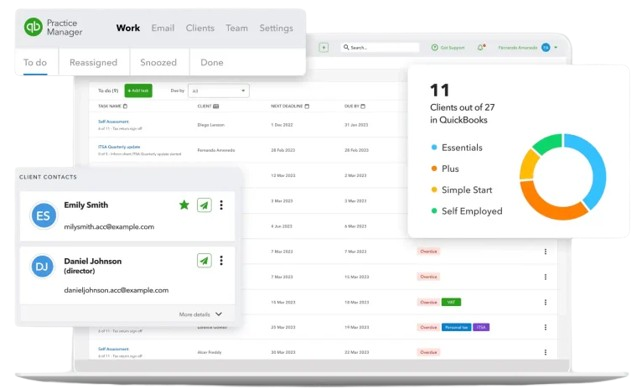Click the magnifier icon in search box
This screenshot has height=389, width=642.
[x=346, y=47]
